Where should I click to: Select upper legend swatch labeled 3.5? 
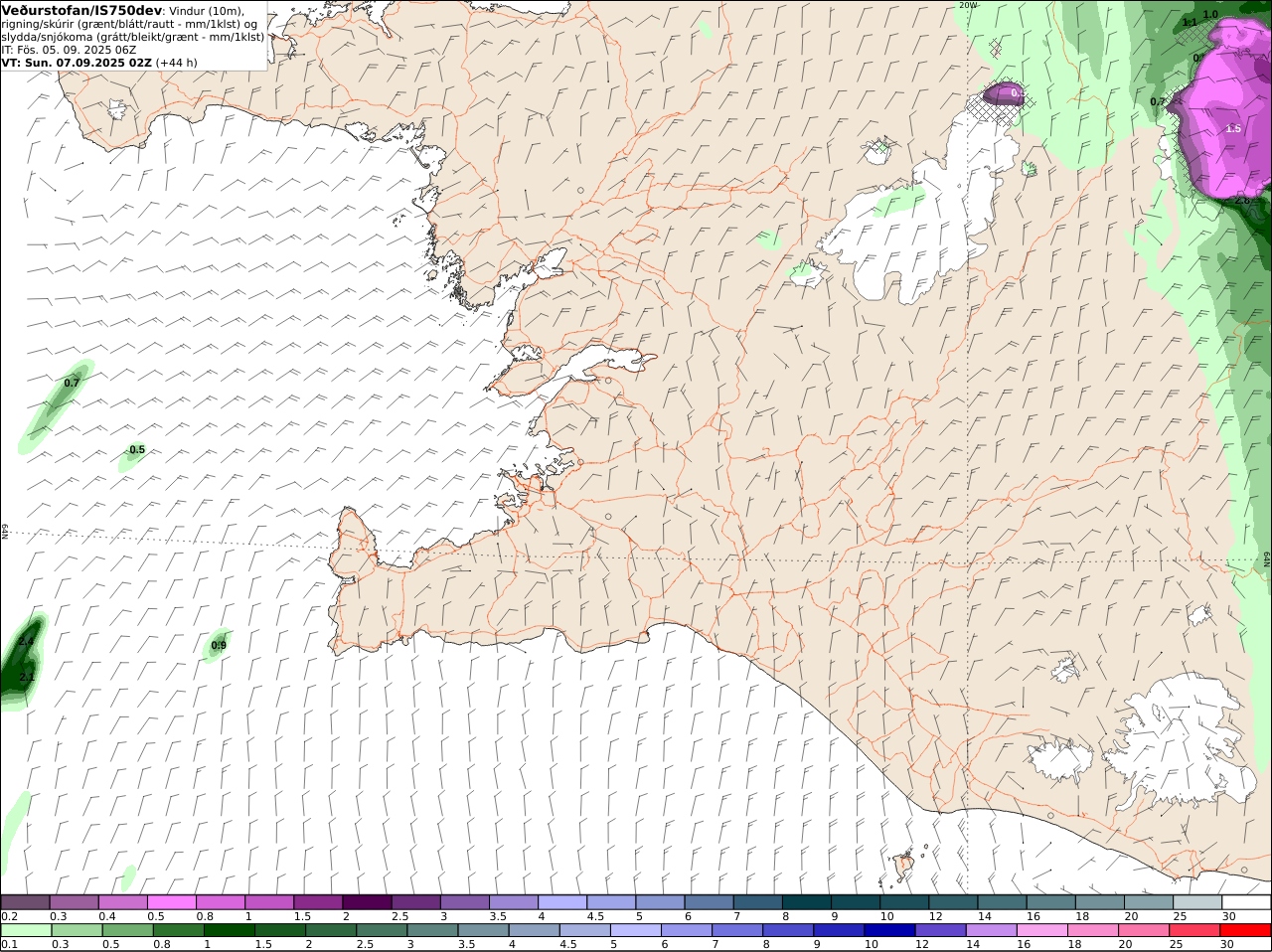514,901
